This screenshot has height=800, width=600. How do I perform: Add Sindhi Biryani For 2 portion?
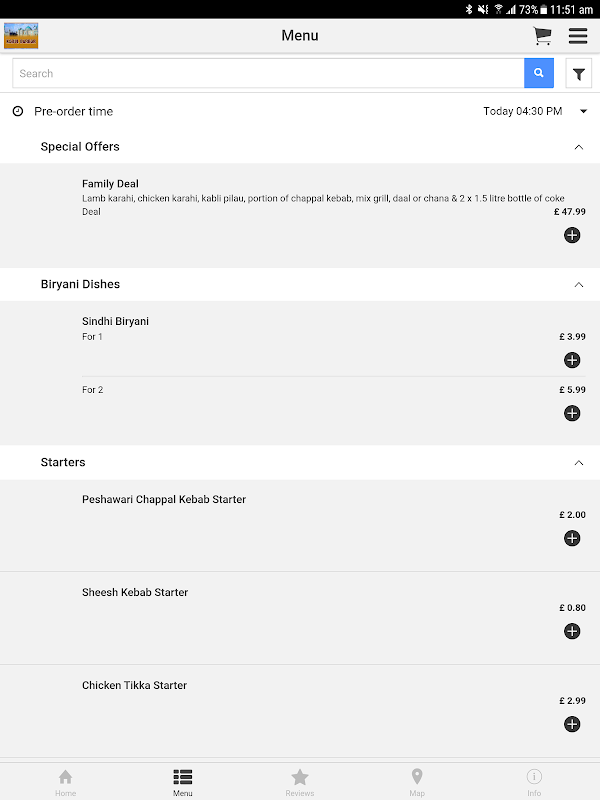572,413
